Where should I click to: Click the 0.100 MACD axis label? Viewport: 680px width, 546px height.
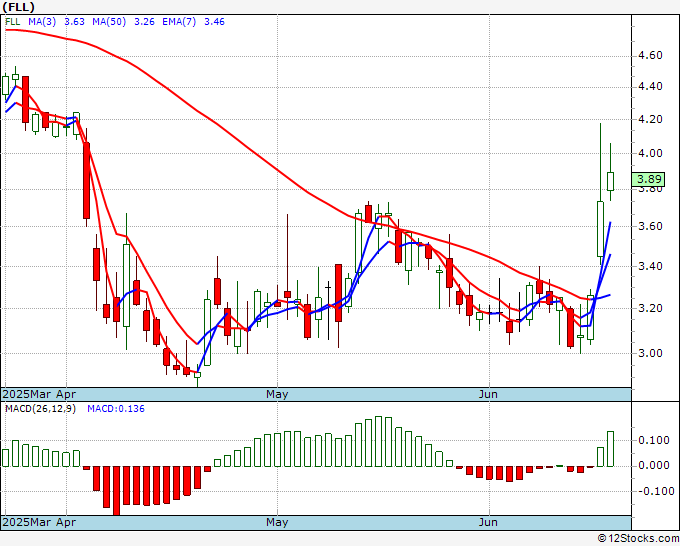coord(654,440)
